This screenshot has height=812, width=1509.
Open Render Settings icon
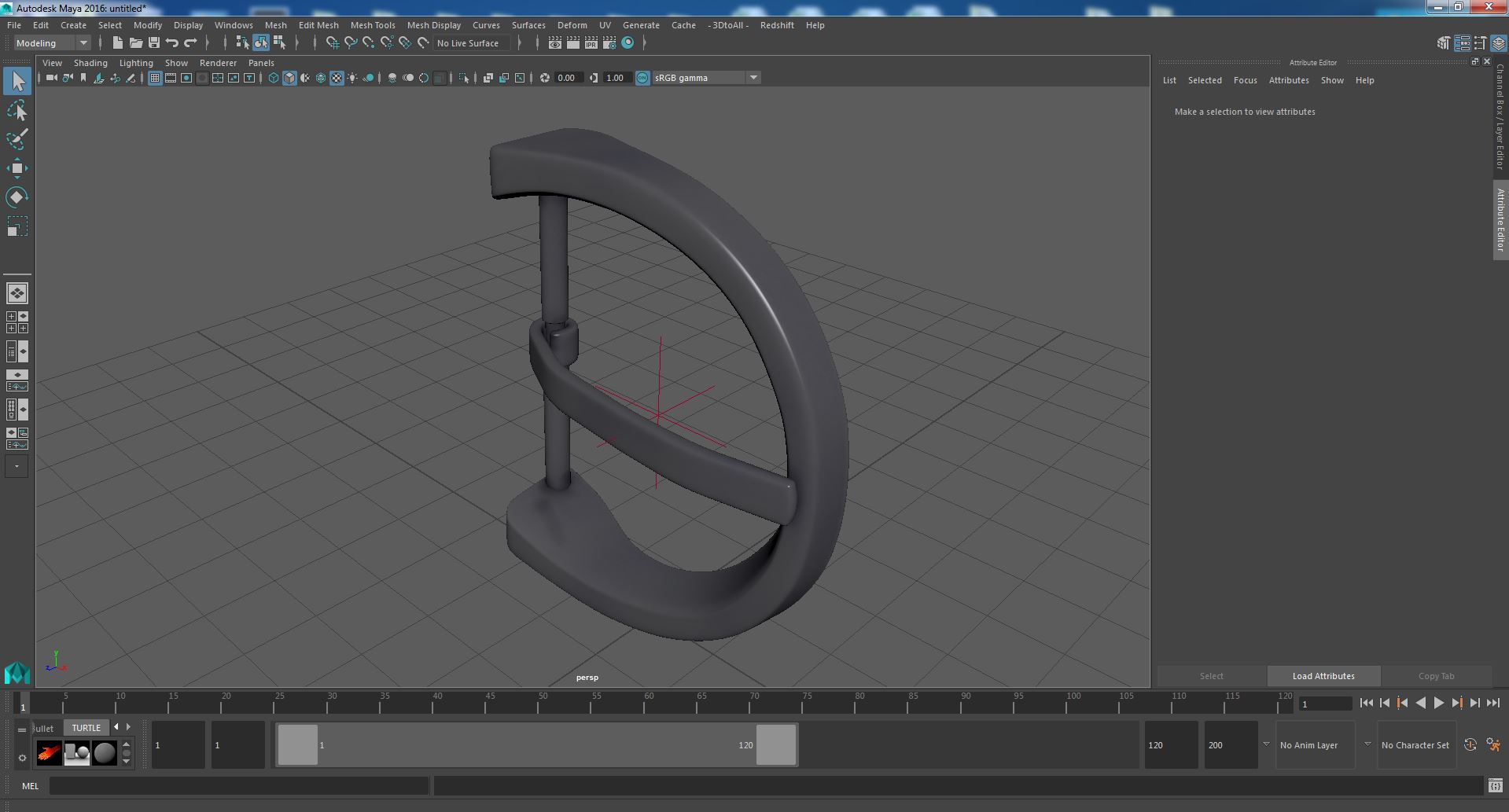click(x=609, y=43)
